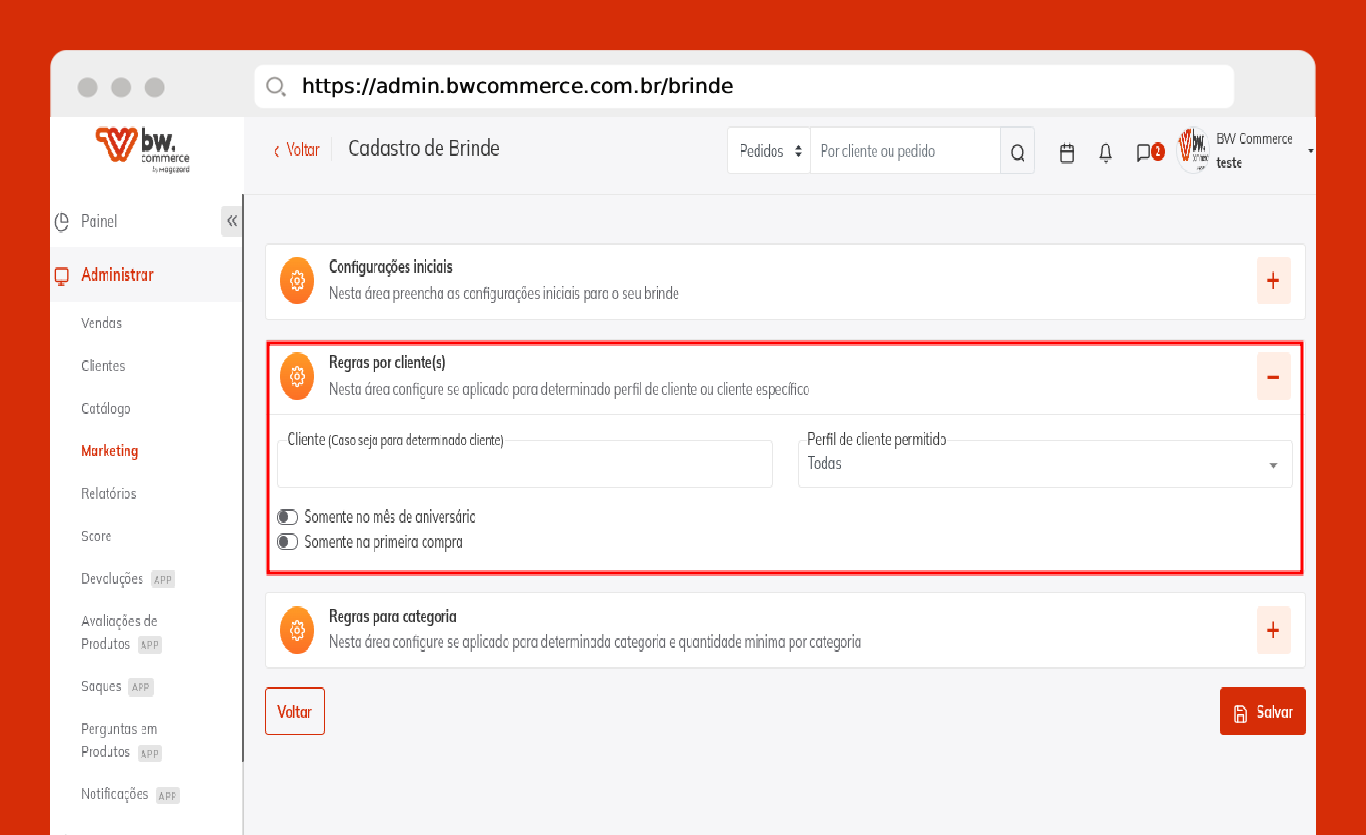Viewport: 1366px width, 835px height.
Task: Open Marketing in the sidebar menu
Action: [x=110, y=451]
